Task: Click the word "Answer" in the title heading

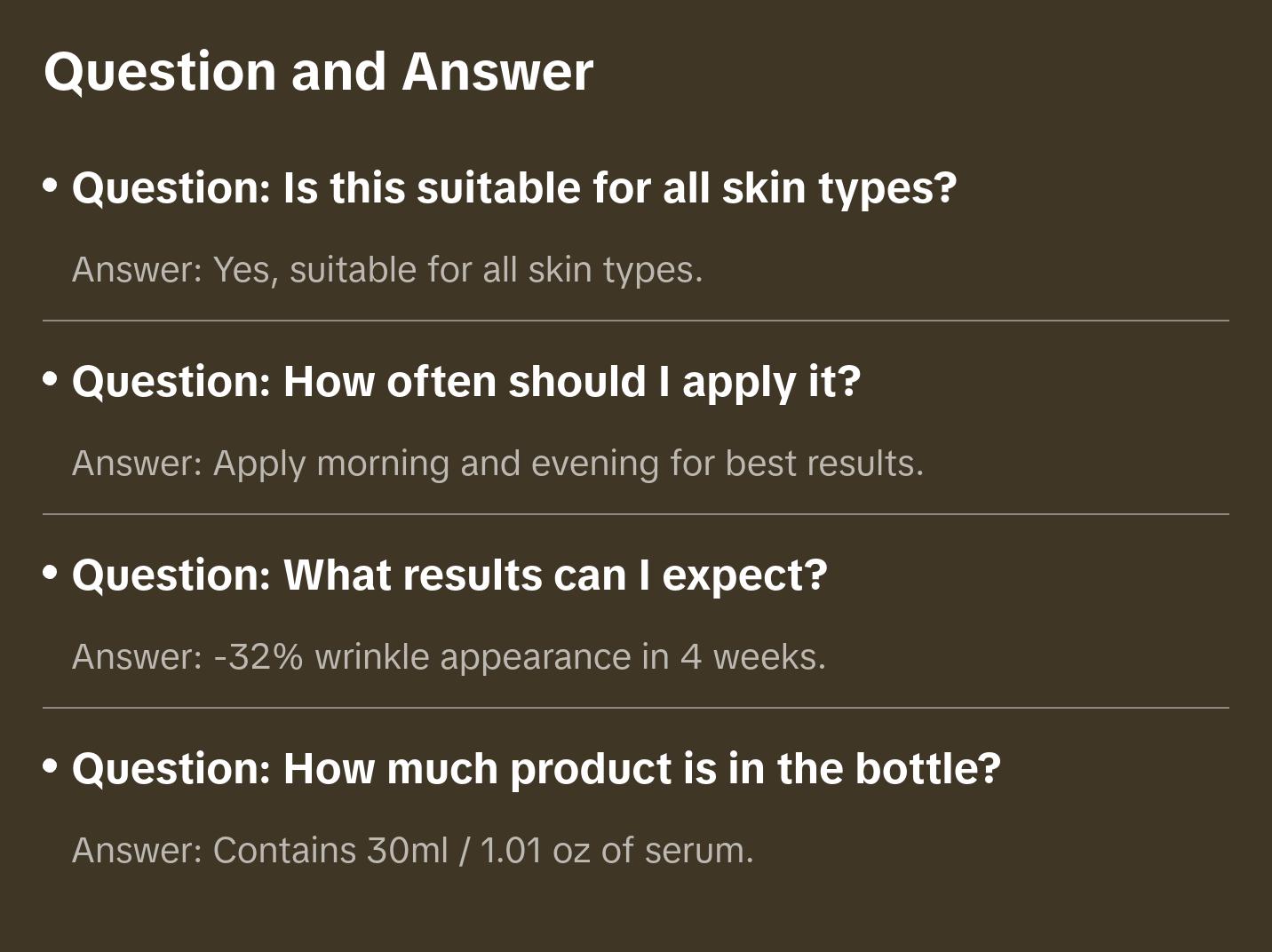Action: point(497,71)
